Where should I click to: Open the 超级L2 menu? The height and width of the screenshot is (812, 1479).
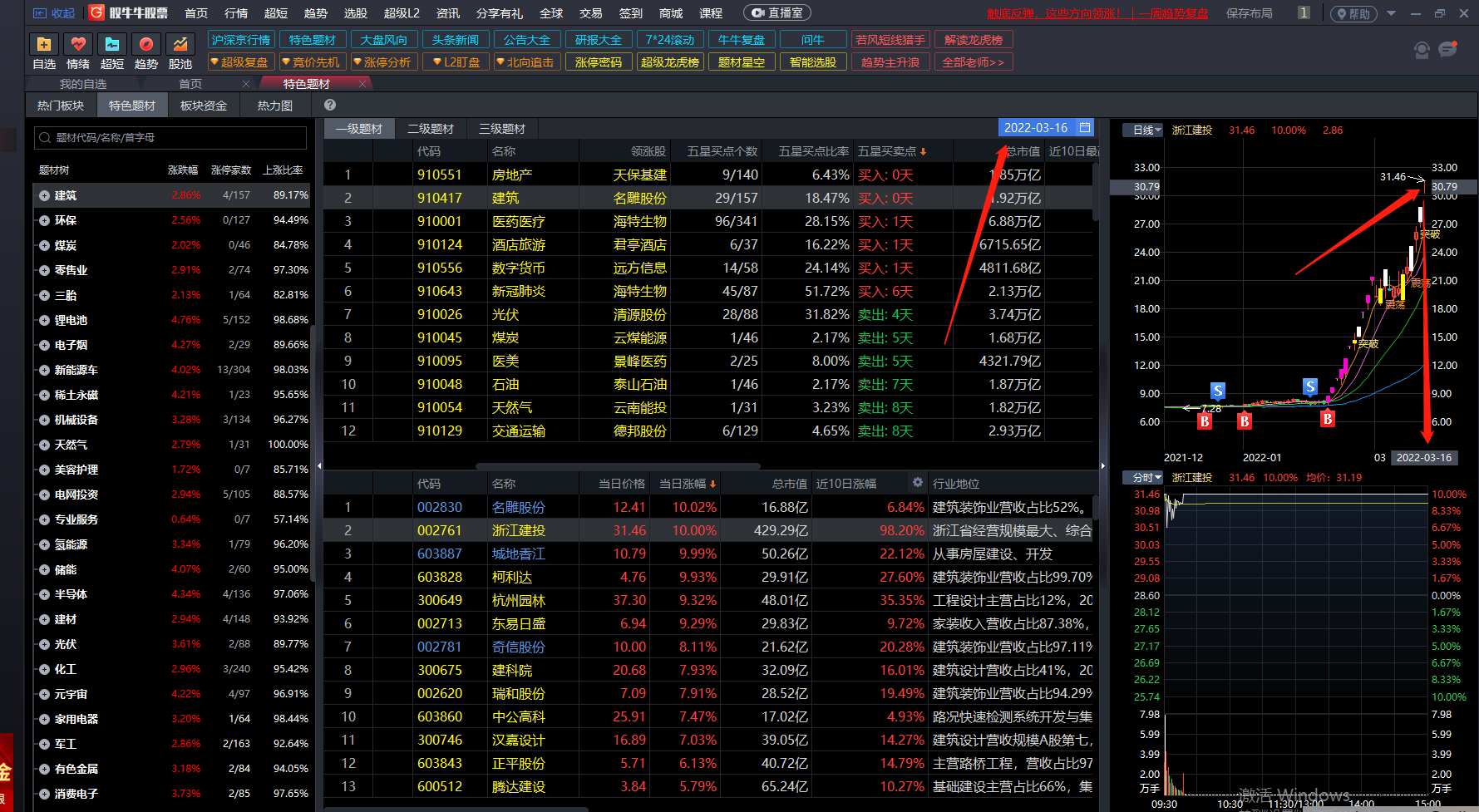pos(402,13)
